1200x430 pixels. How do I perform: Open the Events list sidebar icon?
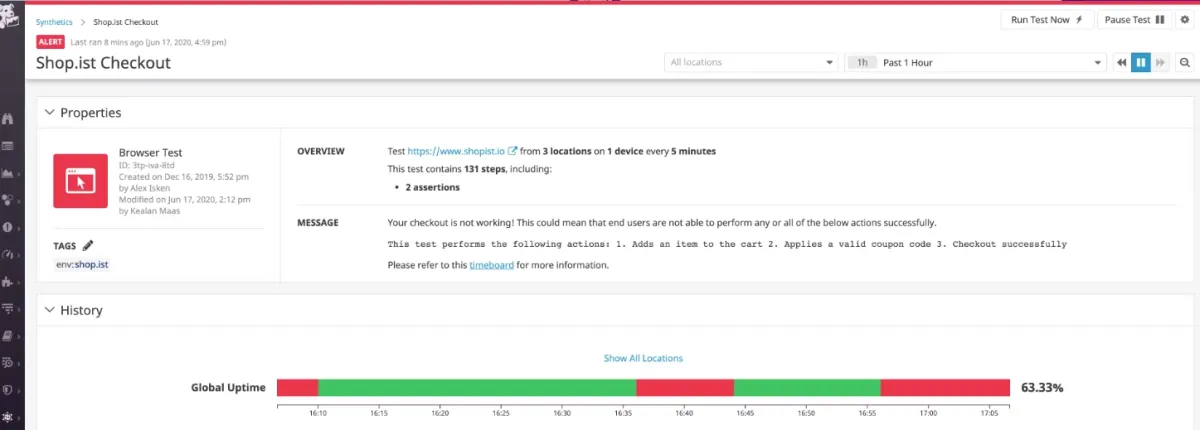click(x=8, y=146)
